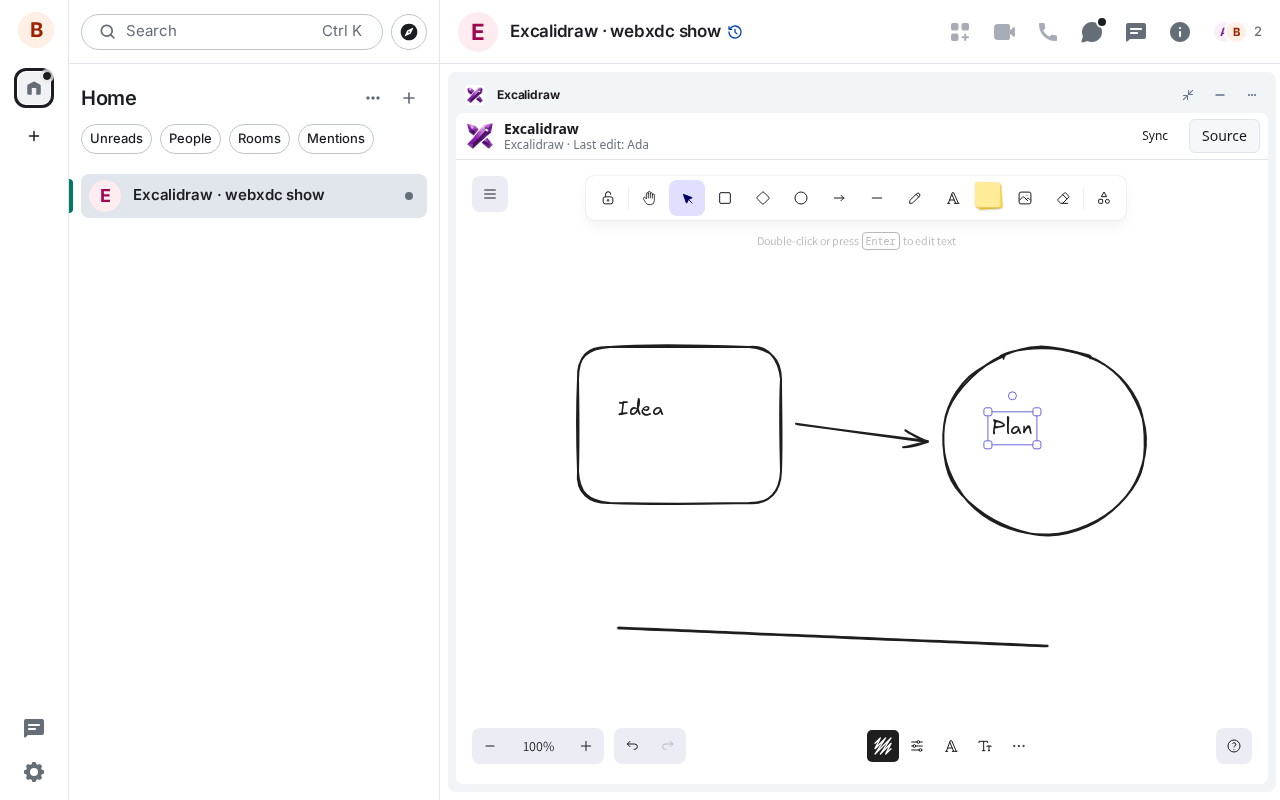Screen dimensions: 1280x800
Task: Click the Sync button
Action: [1155, 136]
